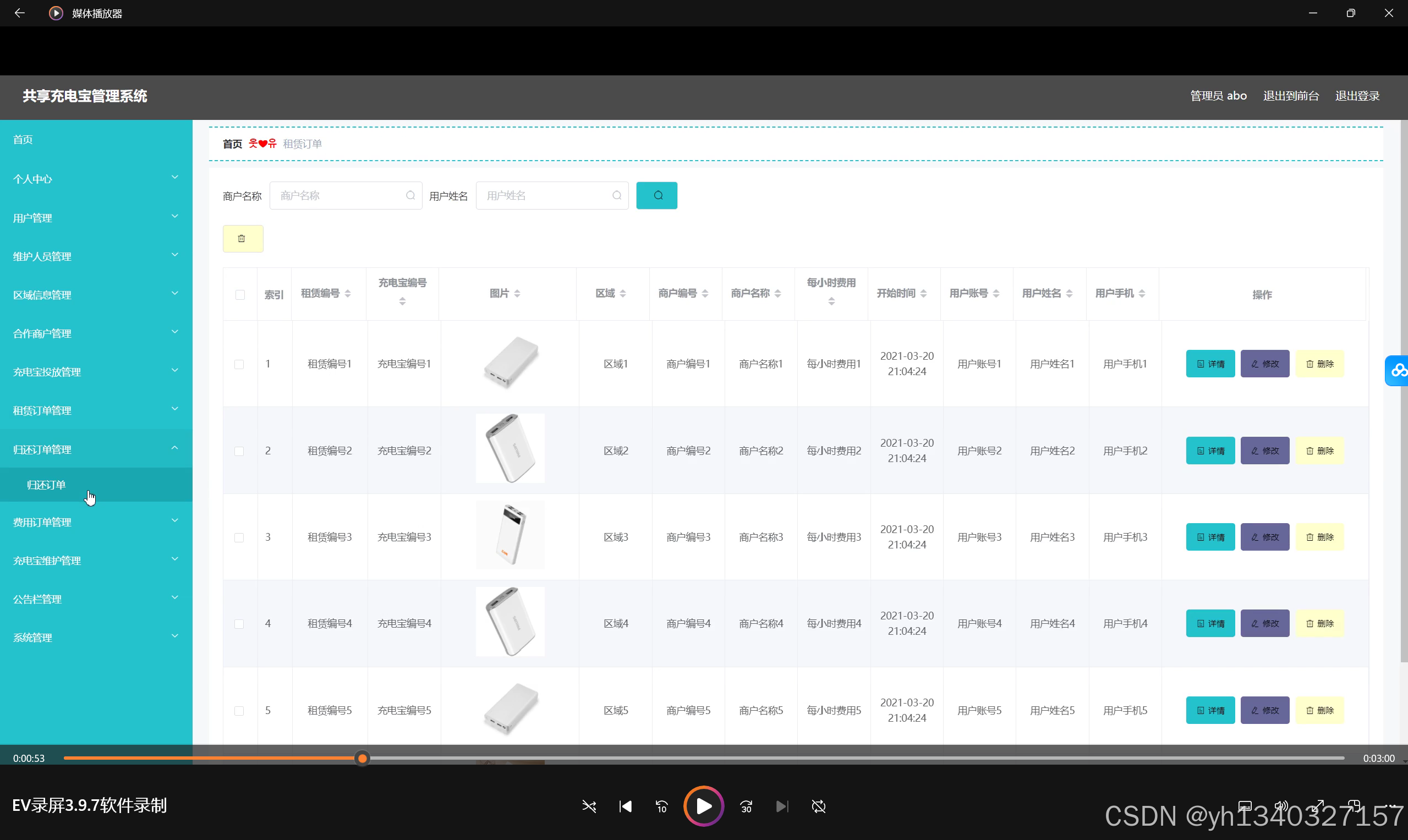
Task: Click the previous track icon
Action: [x=625, y=806]
